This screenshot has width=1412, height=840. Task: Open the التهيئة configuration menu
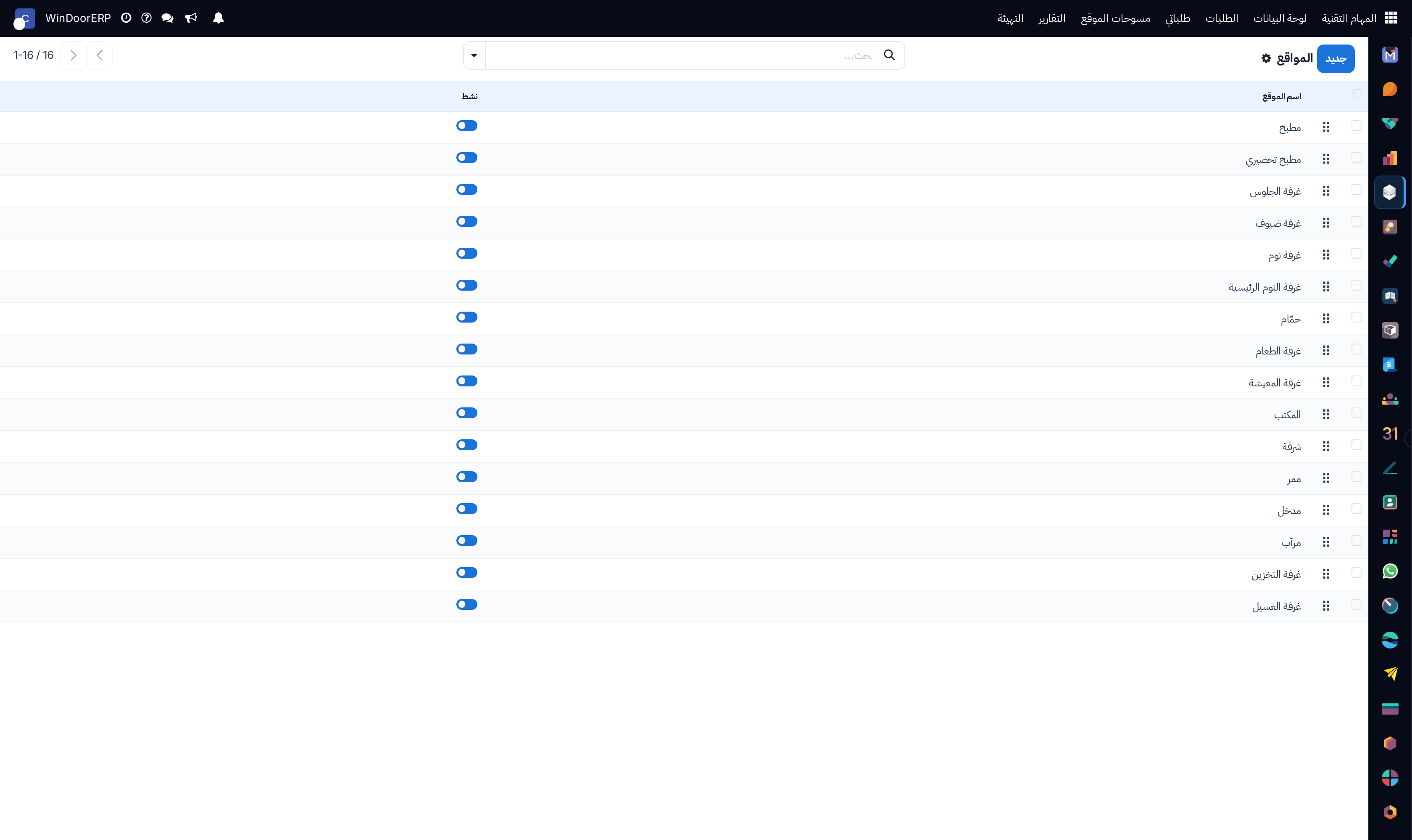(1010, 18)
